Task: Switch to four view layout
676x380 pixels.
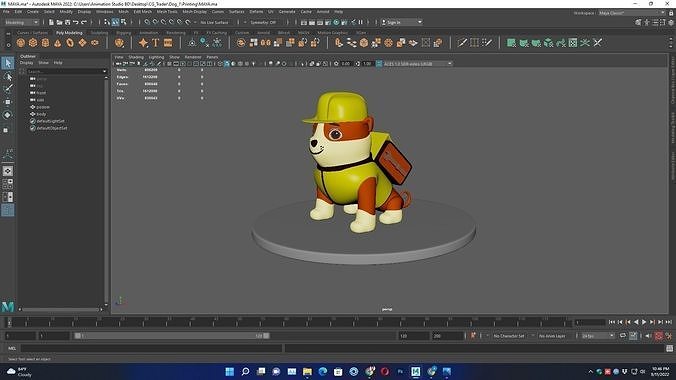Action: coord(7,184)
